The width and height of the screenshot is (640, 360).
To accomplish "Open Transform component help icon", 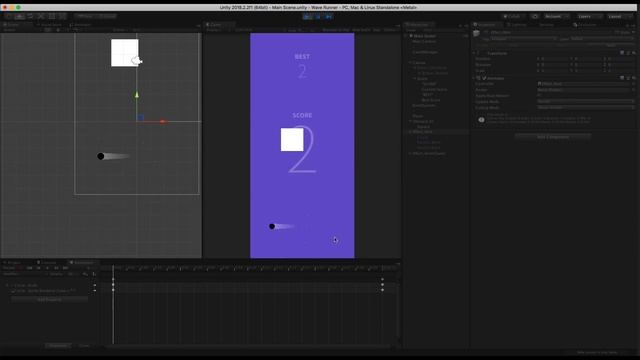I will [x=622, y=53].
